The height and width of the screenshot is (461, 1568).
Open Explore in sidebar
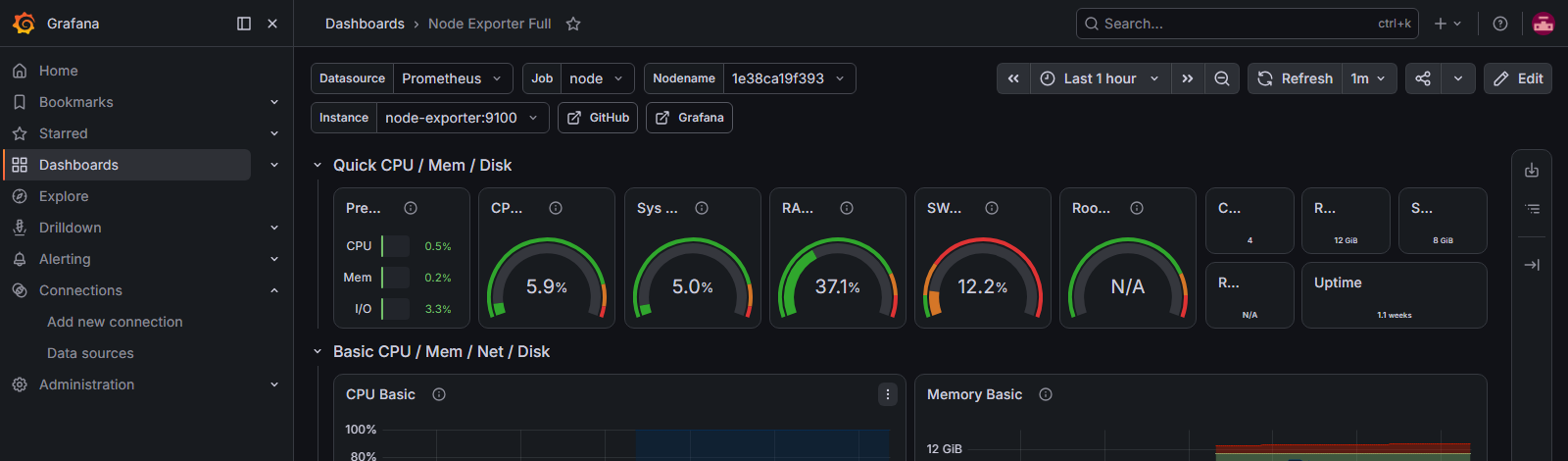tap(64, 196)
